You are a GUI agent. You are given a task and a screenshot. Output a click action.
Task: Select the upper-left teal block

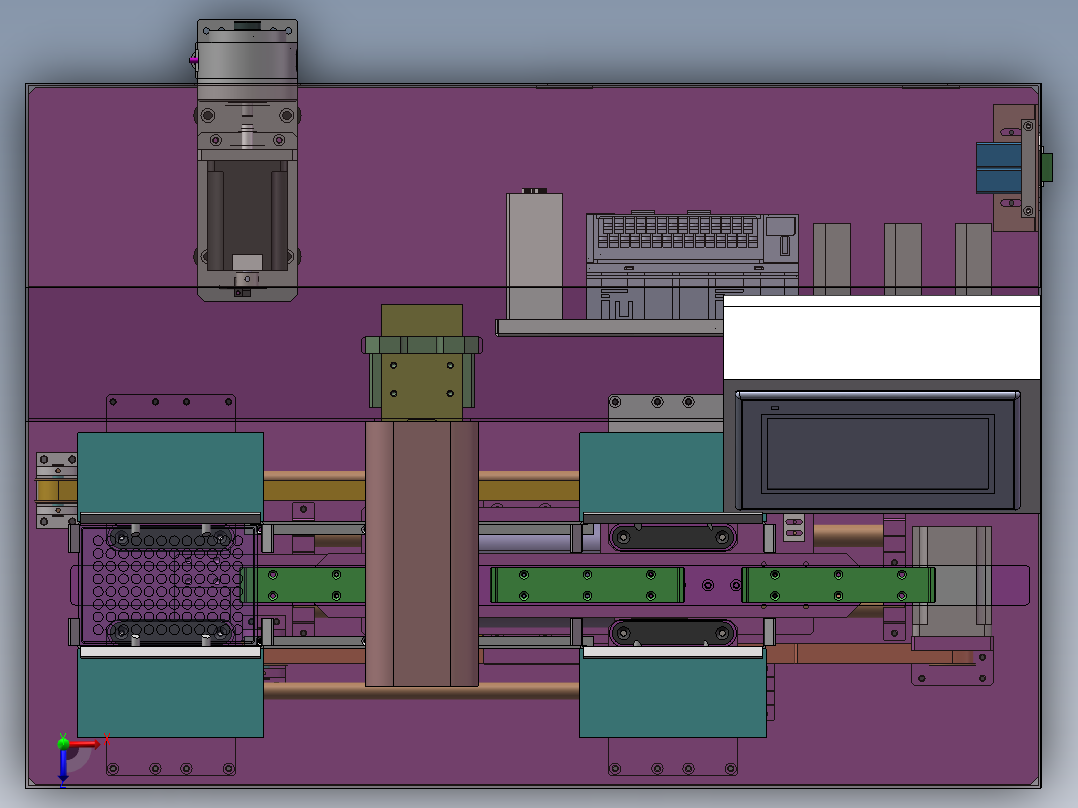170,473
